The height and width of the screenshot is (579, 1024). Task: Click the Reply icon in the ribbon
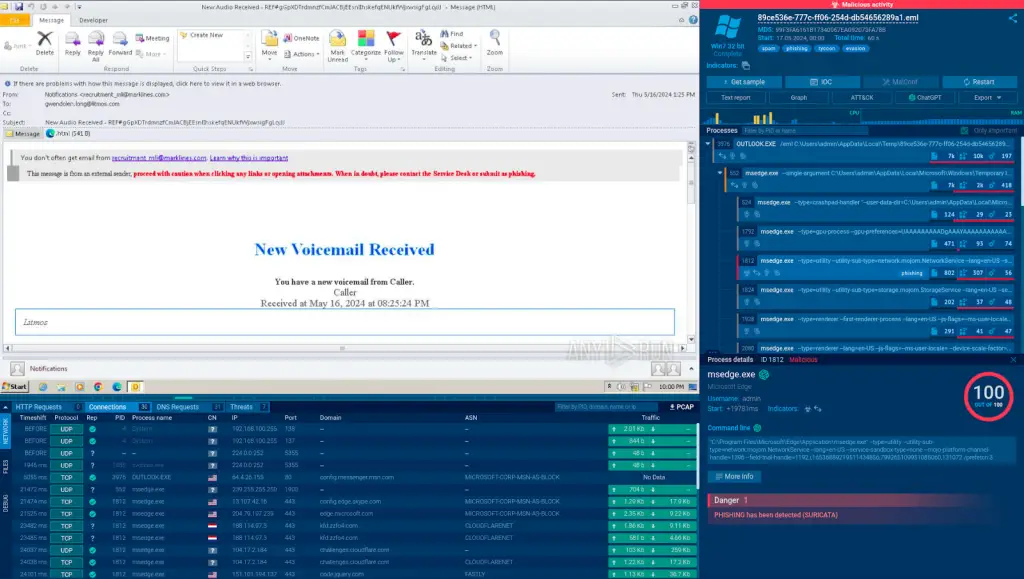[x=72, y=40]
